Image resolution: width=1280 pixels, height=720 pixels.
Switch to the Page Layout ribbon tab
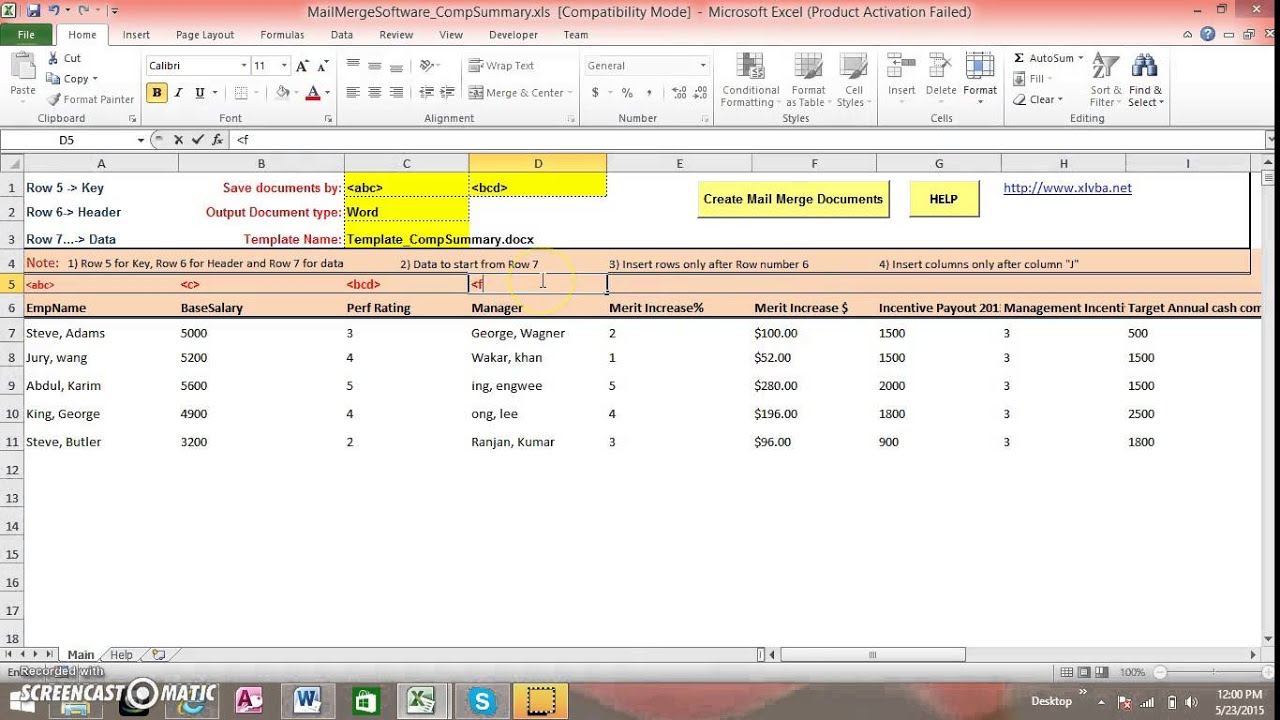coord(205,35)
